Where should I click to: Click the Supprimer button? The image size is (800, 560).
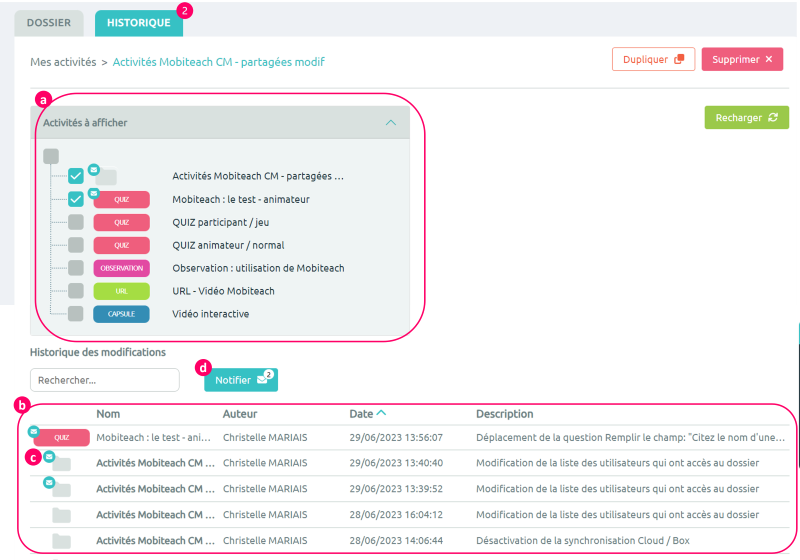[742, 59]
